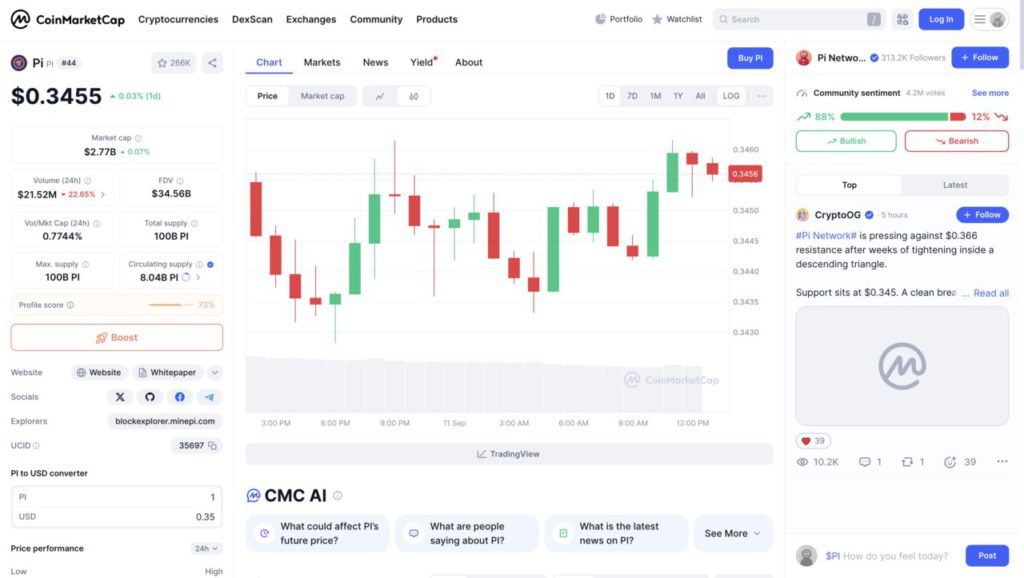
Task: Toggle the LOG scale on the chart
Action: (x=731, y=96)
